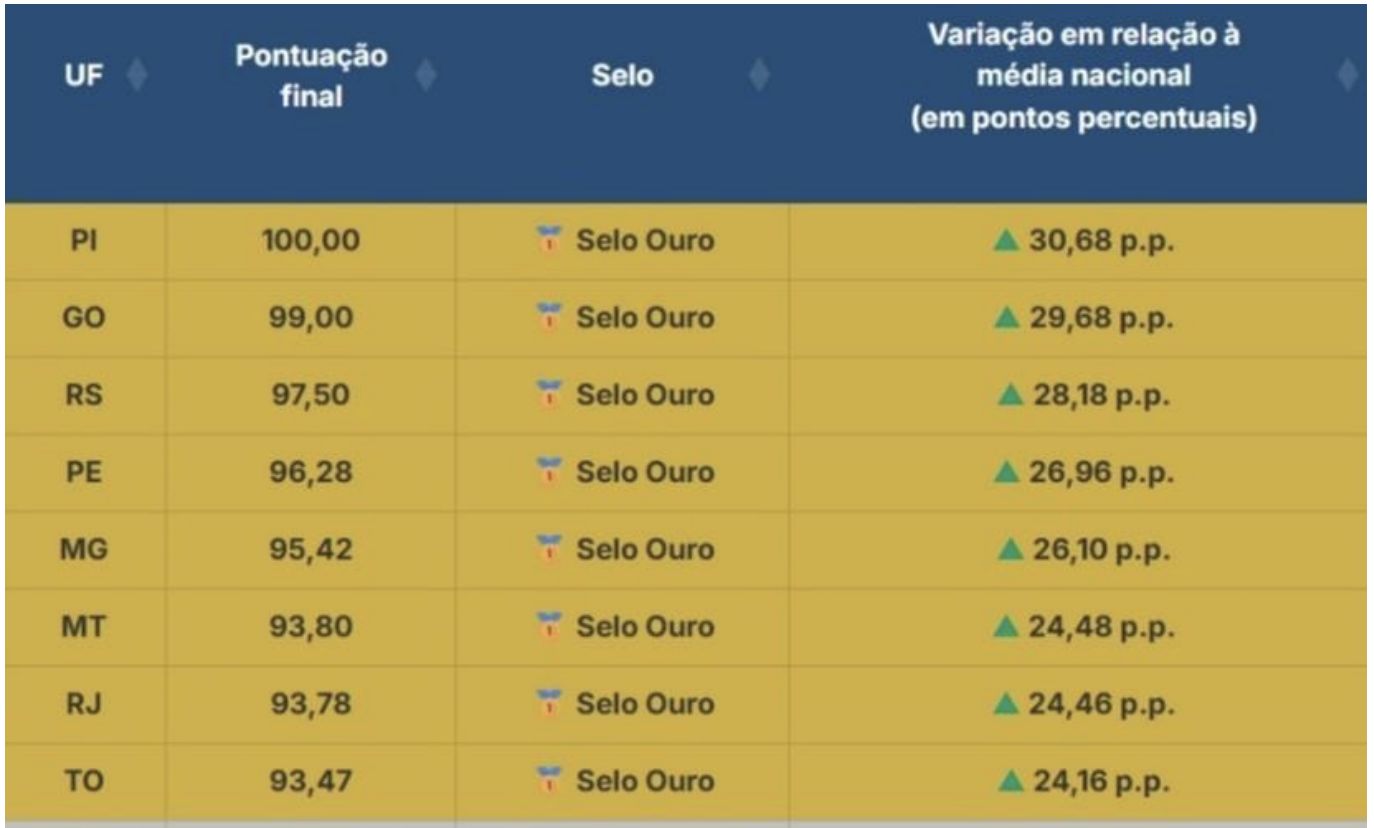Select Selo Ouro label in MG row

pos(645,549)
